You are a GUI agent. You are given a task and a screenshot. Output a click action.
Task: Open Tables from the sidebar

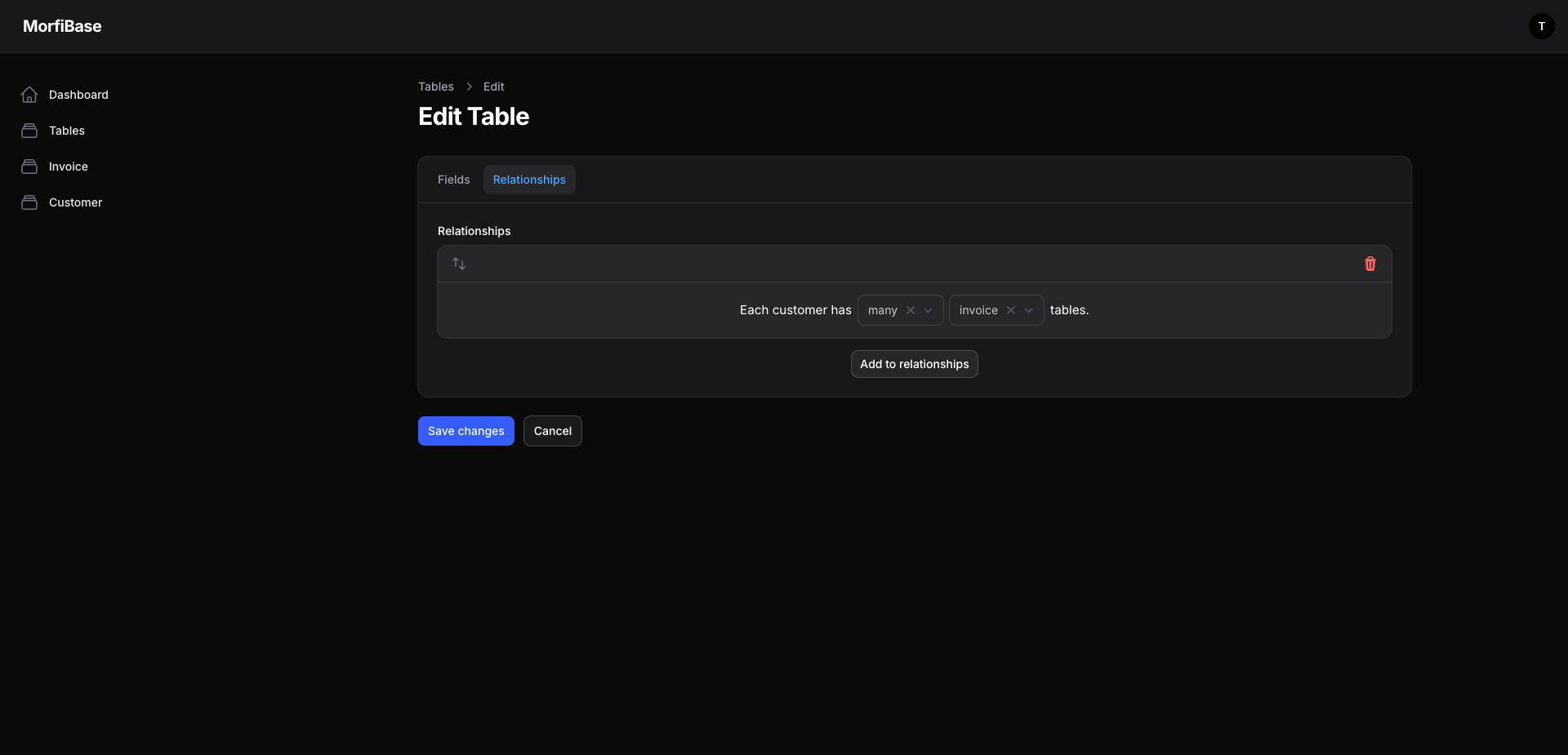point(67,131)
